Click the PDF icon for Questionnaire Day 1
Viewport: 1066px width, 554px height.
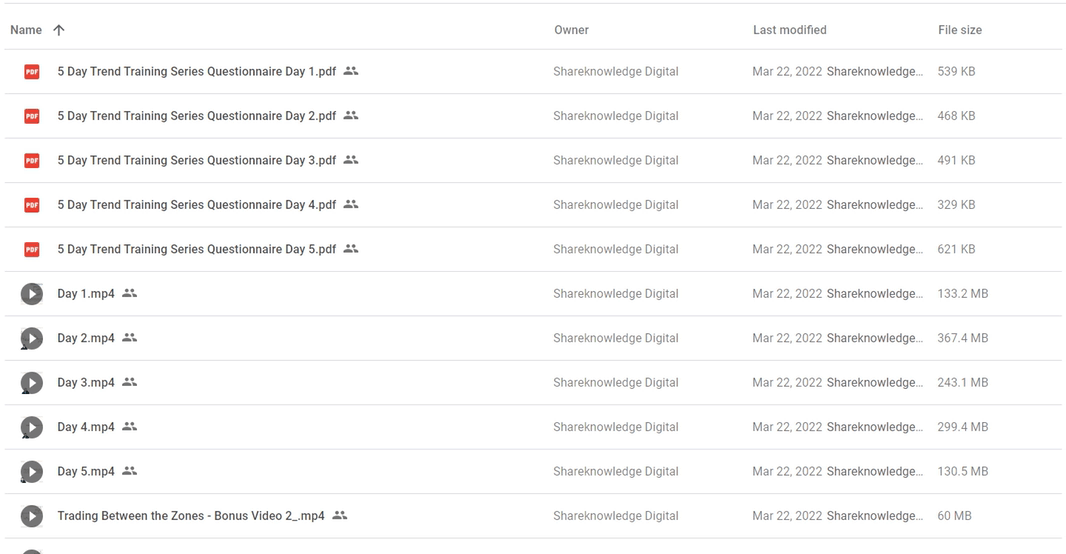31,71
